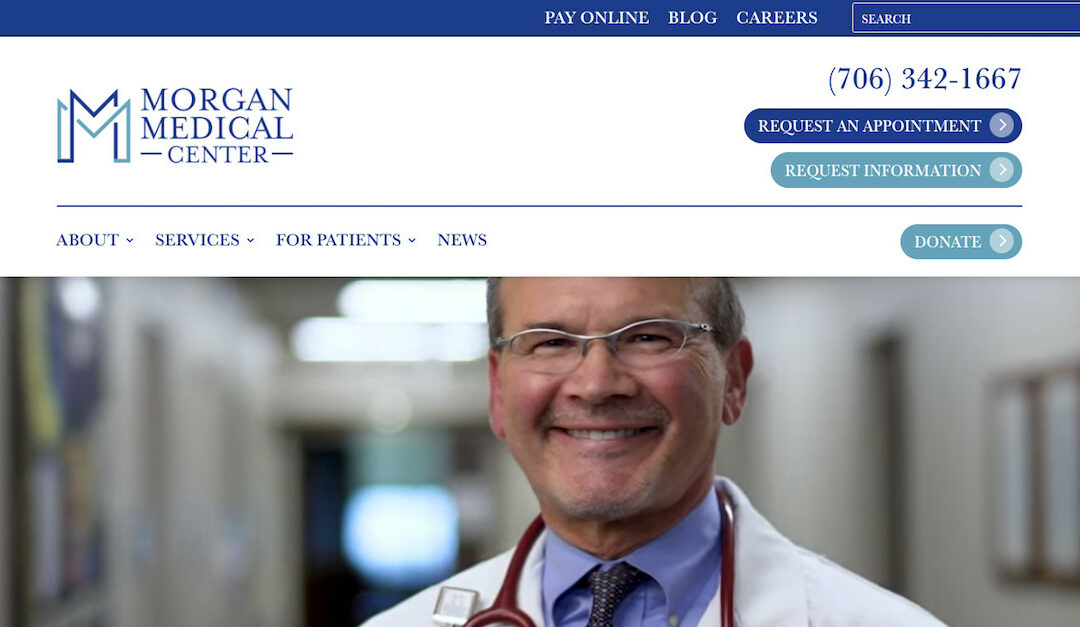Screen dimensions: 1080x627
Task: Expand the For Patients chevron
Action: 412,240
